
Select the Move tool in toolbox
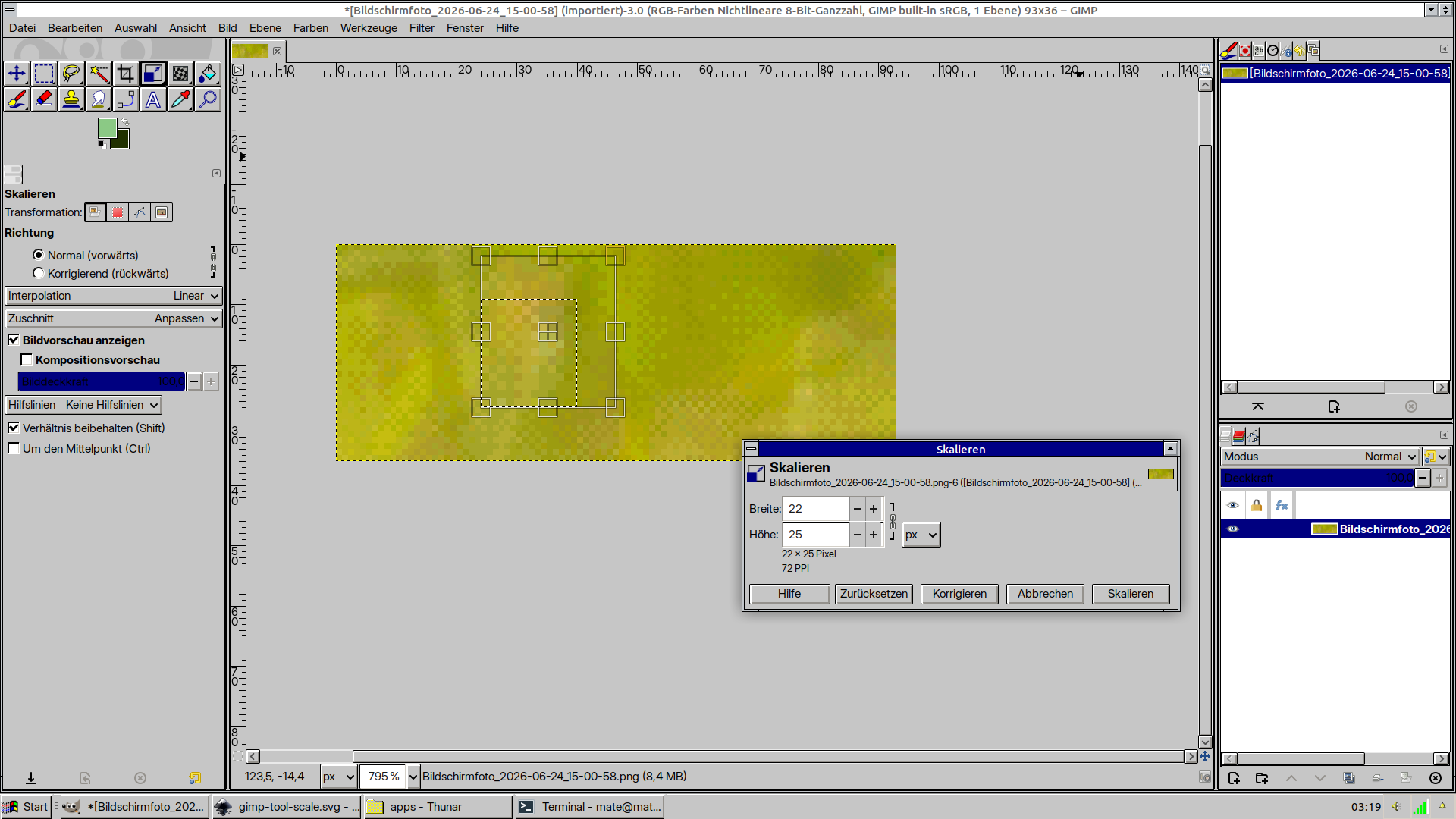click(x=17, y=74)
